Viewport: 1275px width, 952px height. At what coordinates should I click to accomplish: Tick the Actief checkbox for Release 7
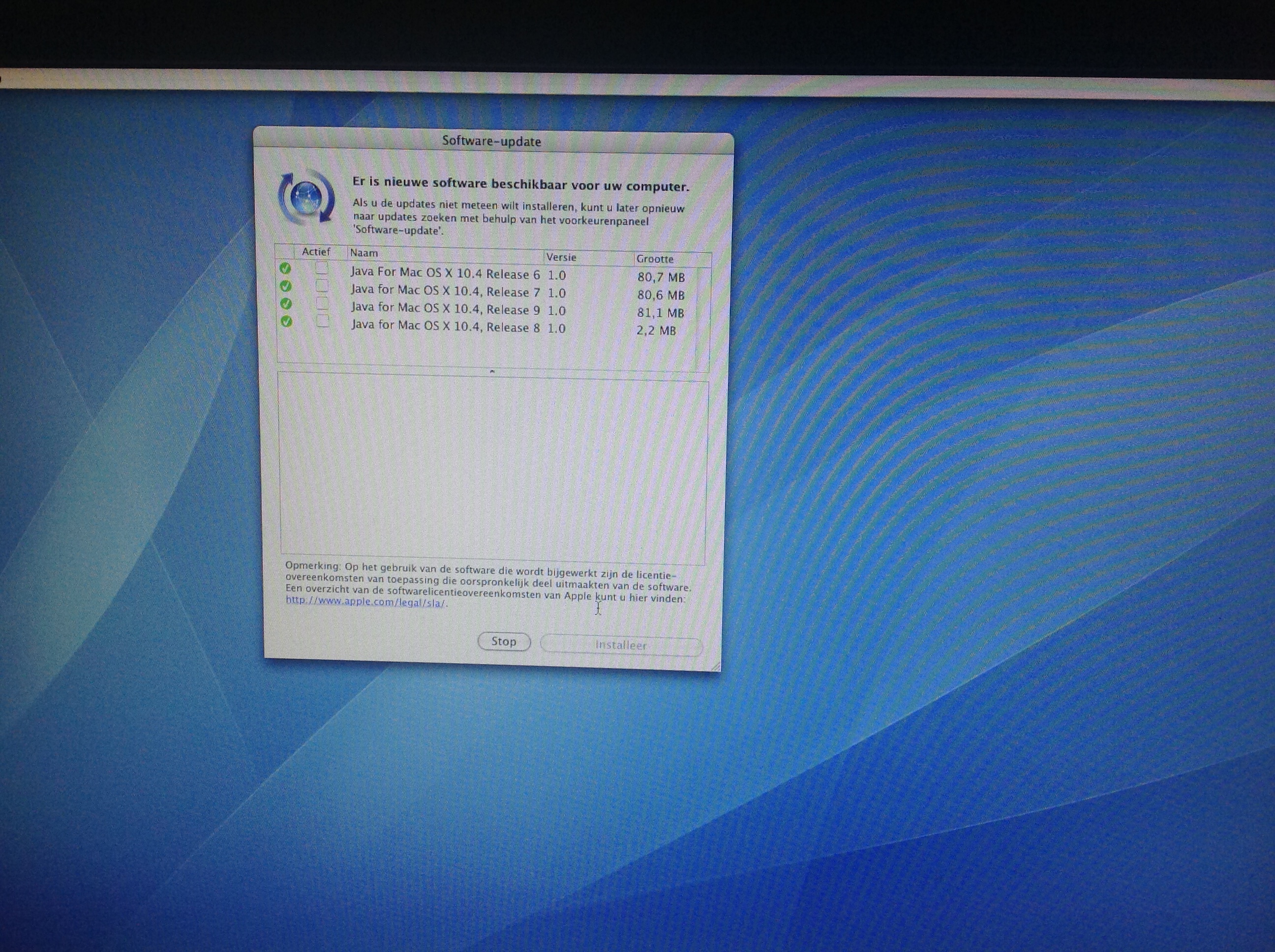click(x=322, y=286)
